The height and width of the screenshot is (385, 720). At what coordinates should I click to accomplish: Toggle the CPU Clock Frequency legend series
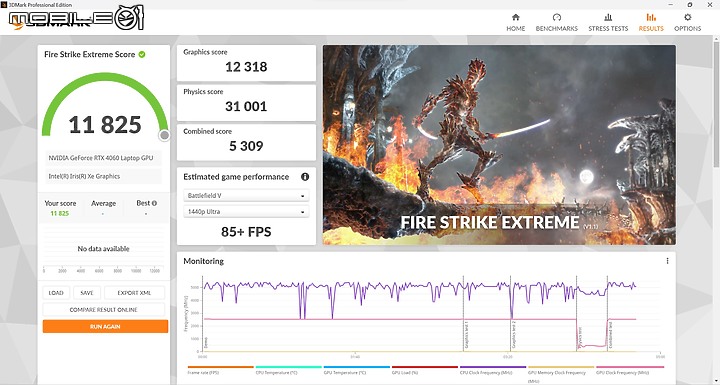click(x=492, y=370)
